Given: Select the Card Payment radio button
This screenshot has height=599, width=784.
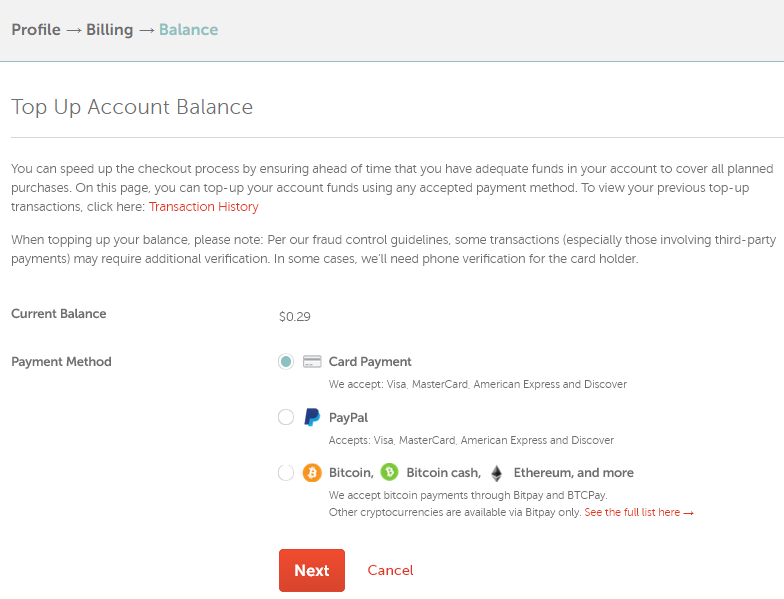Looking at the screenshot, I should [286, 362].
